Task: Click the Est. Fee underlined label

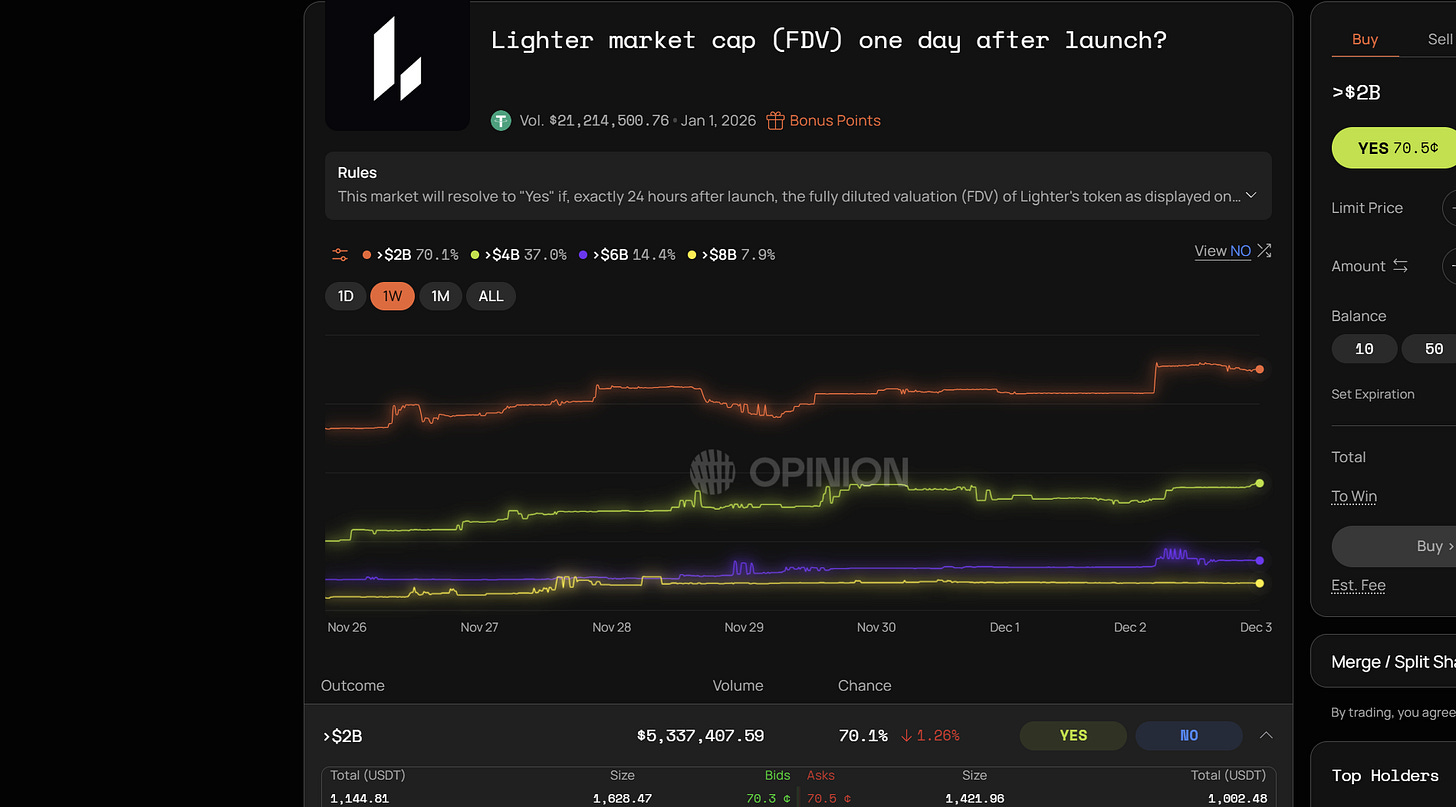Action: [1358, 585]
